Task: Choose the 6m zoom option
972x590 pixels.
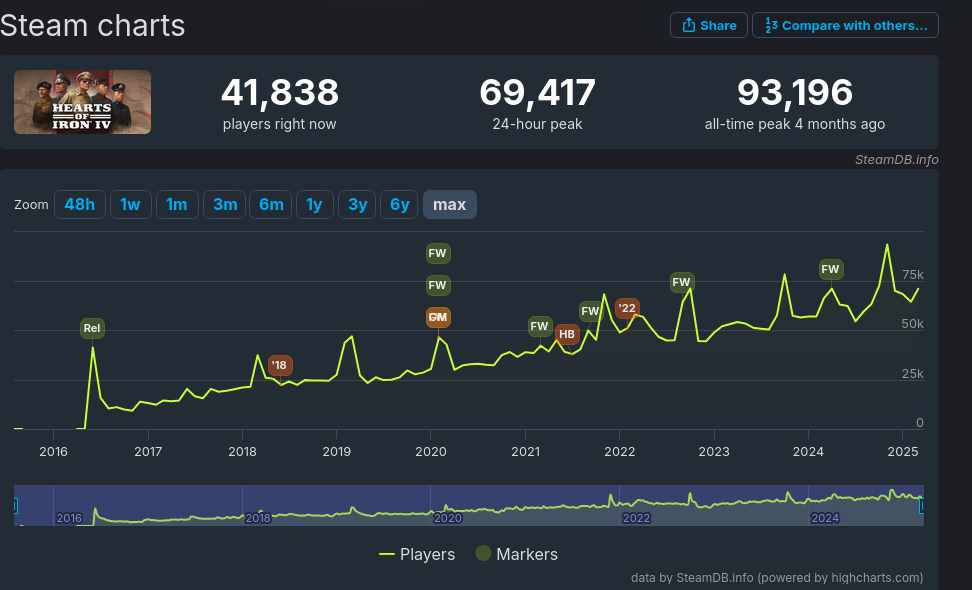Action: (271, 205)
